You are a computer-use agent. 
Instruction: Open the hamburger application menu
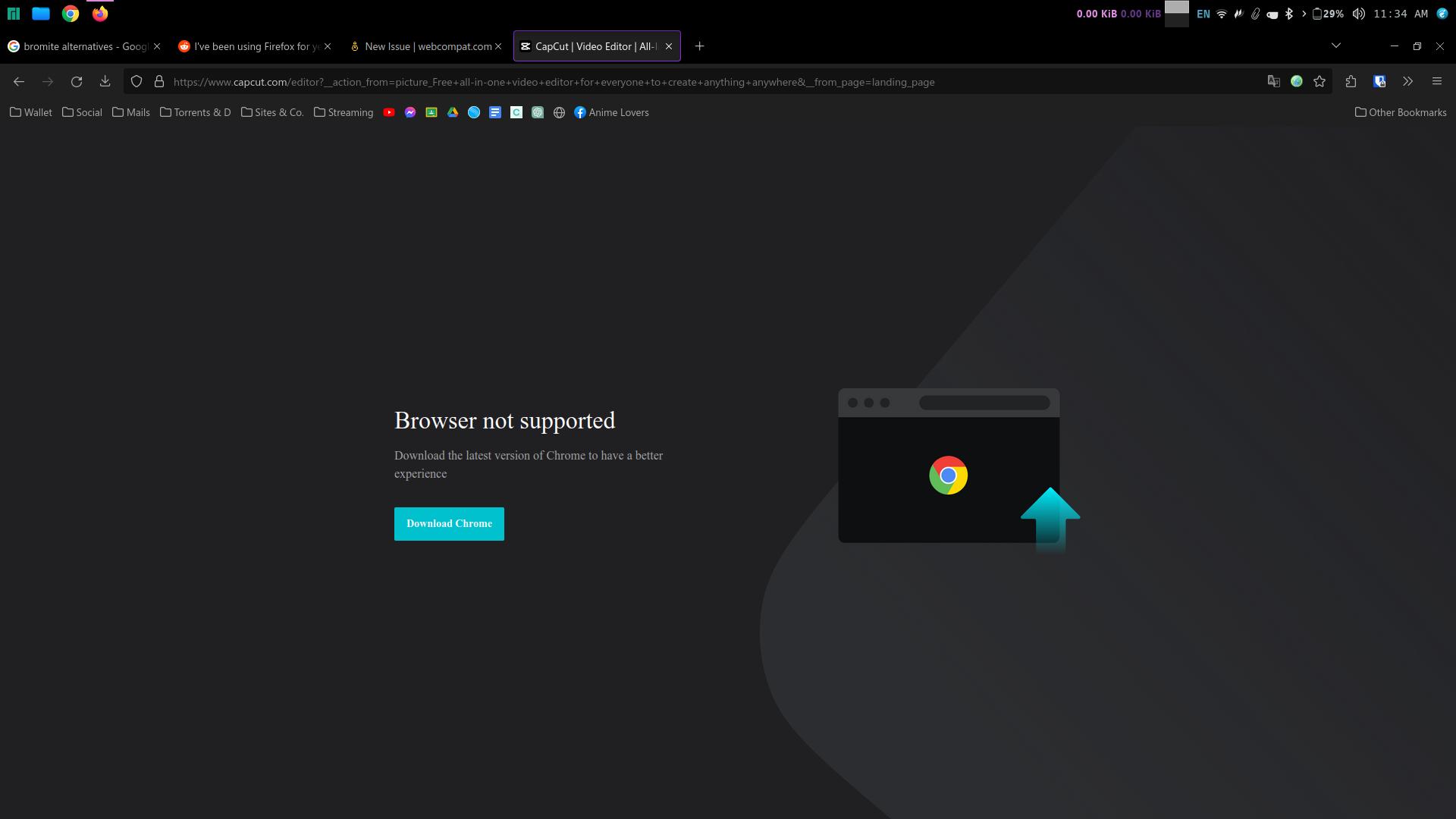1437,81
